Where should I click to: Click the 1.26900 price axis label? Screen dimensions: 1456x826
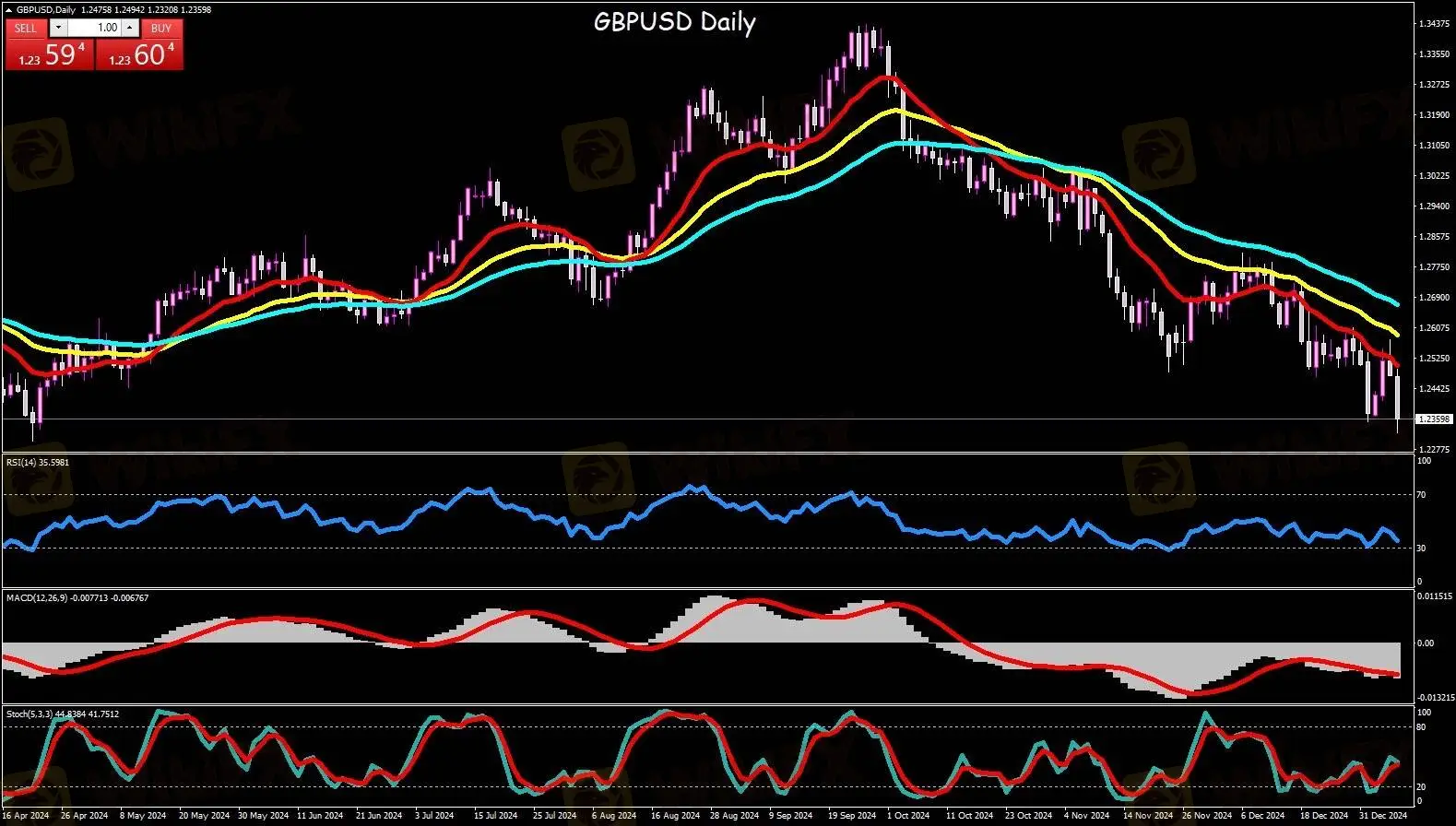[x=1433, y=298]
